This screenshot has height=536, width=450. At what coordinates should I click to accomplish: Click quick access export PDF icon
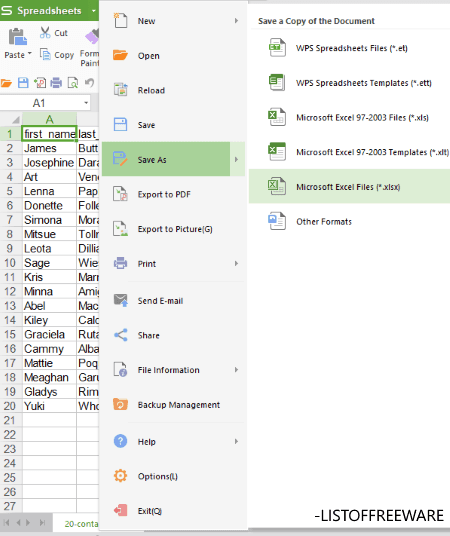click(40, 83)
